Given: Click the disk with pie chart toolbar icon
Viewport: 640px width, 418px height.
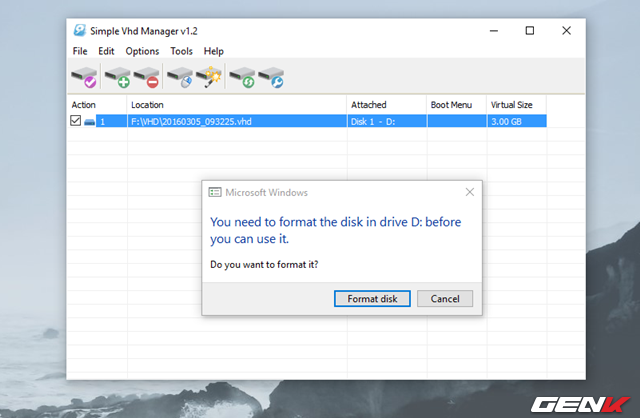Looking at the screenshot, I should (x=180, y=77).
